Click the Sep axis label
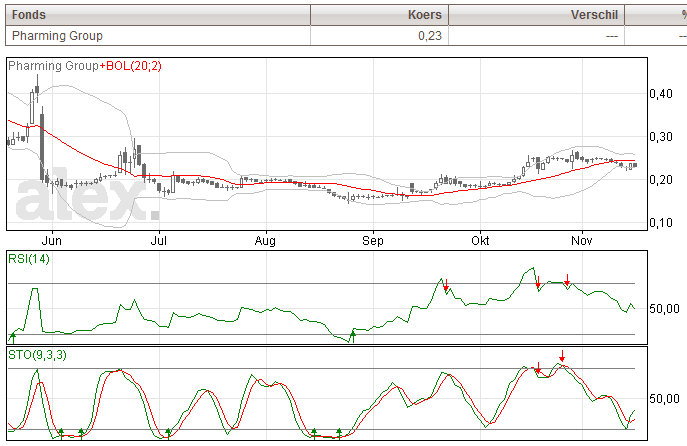This screenshot has width=687, height=446. pos(373,241)
